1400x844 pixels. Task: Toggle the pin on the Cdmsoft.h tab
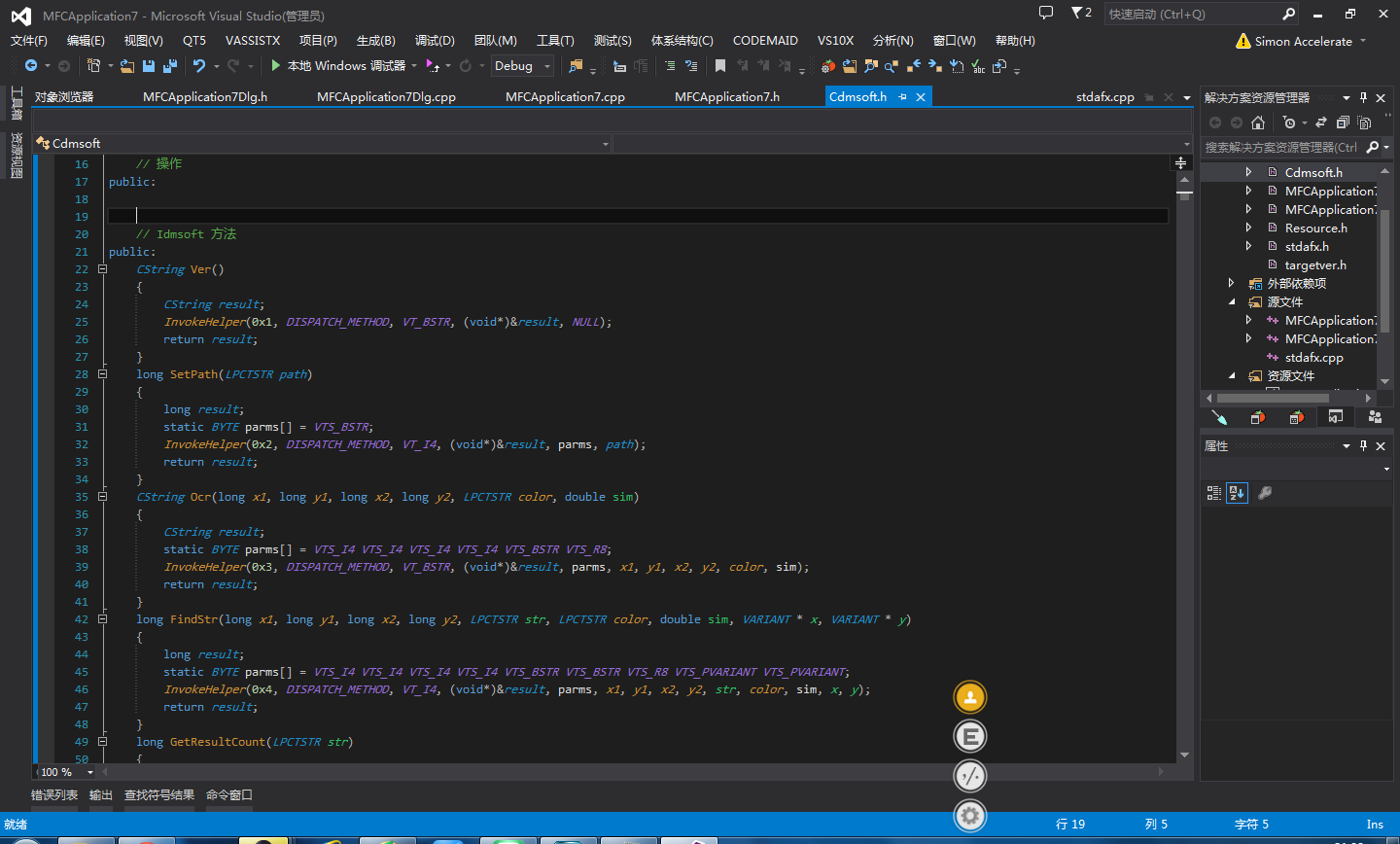click(902, 96)
